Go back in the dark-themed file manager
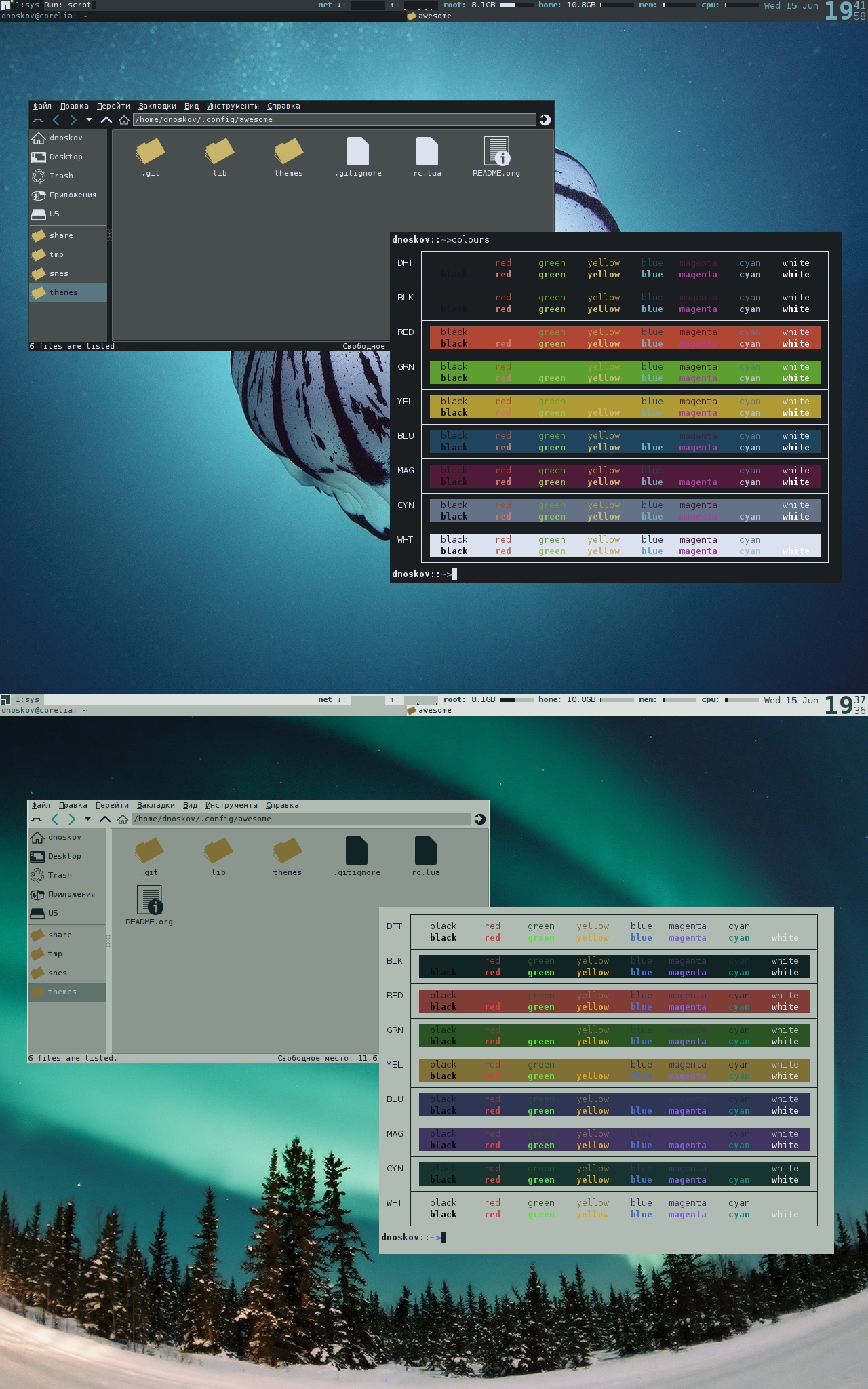868x1389 pixels. (56, 120)
